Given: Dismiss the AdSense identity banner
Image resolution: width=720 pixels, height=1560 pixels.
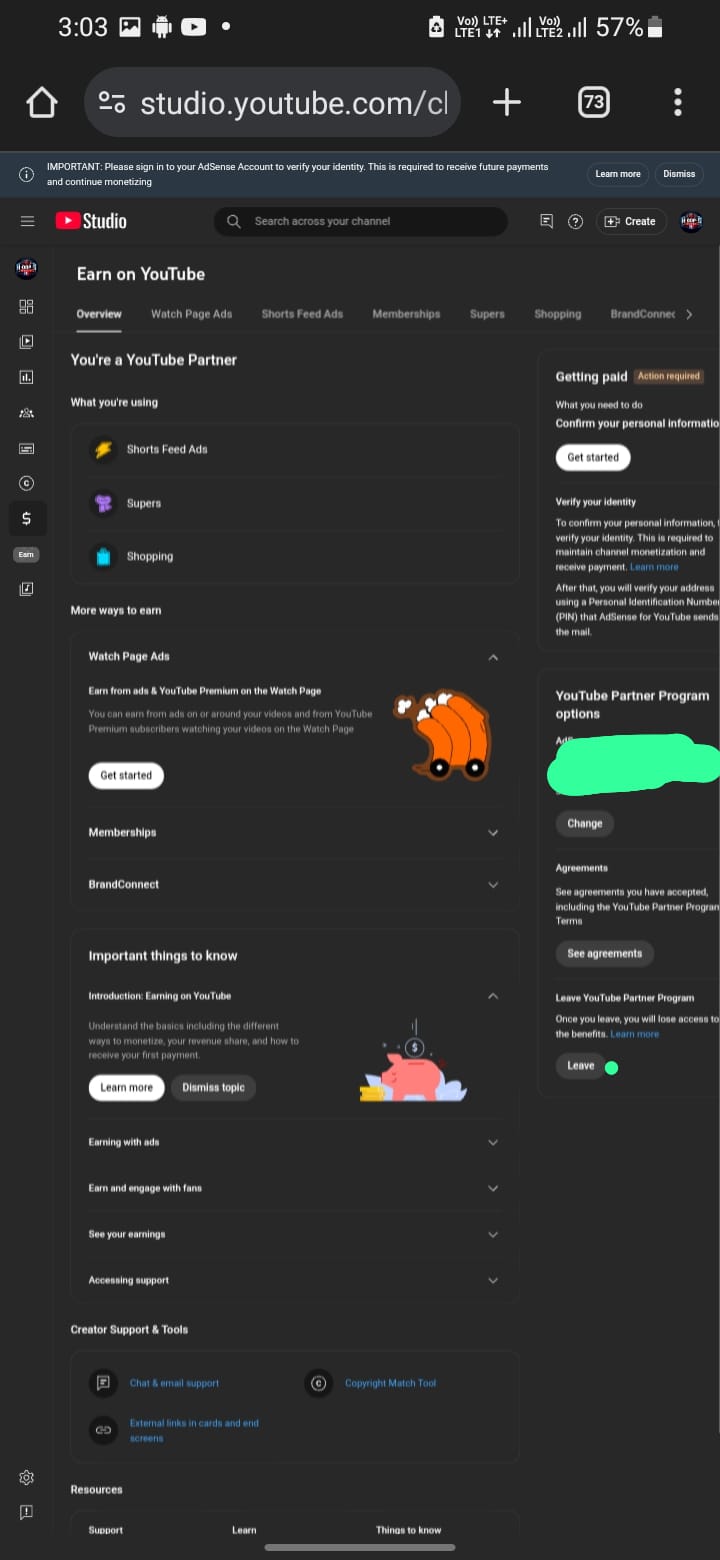Looking at the screenshot, I should pos(679,174).
